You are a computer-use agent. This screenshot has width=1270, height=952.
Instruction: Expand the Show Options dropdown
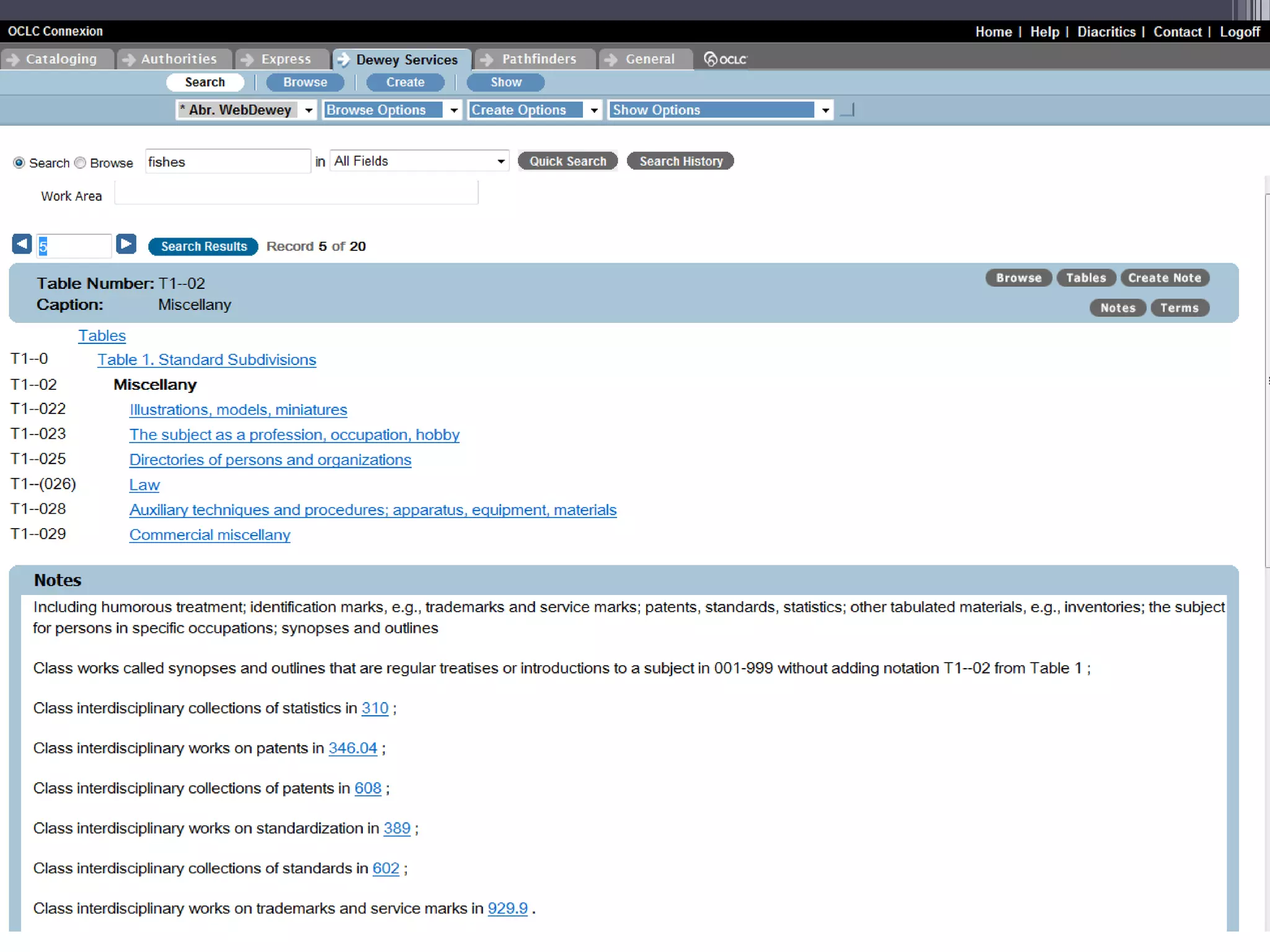[825, 110]
